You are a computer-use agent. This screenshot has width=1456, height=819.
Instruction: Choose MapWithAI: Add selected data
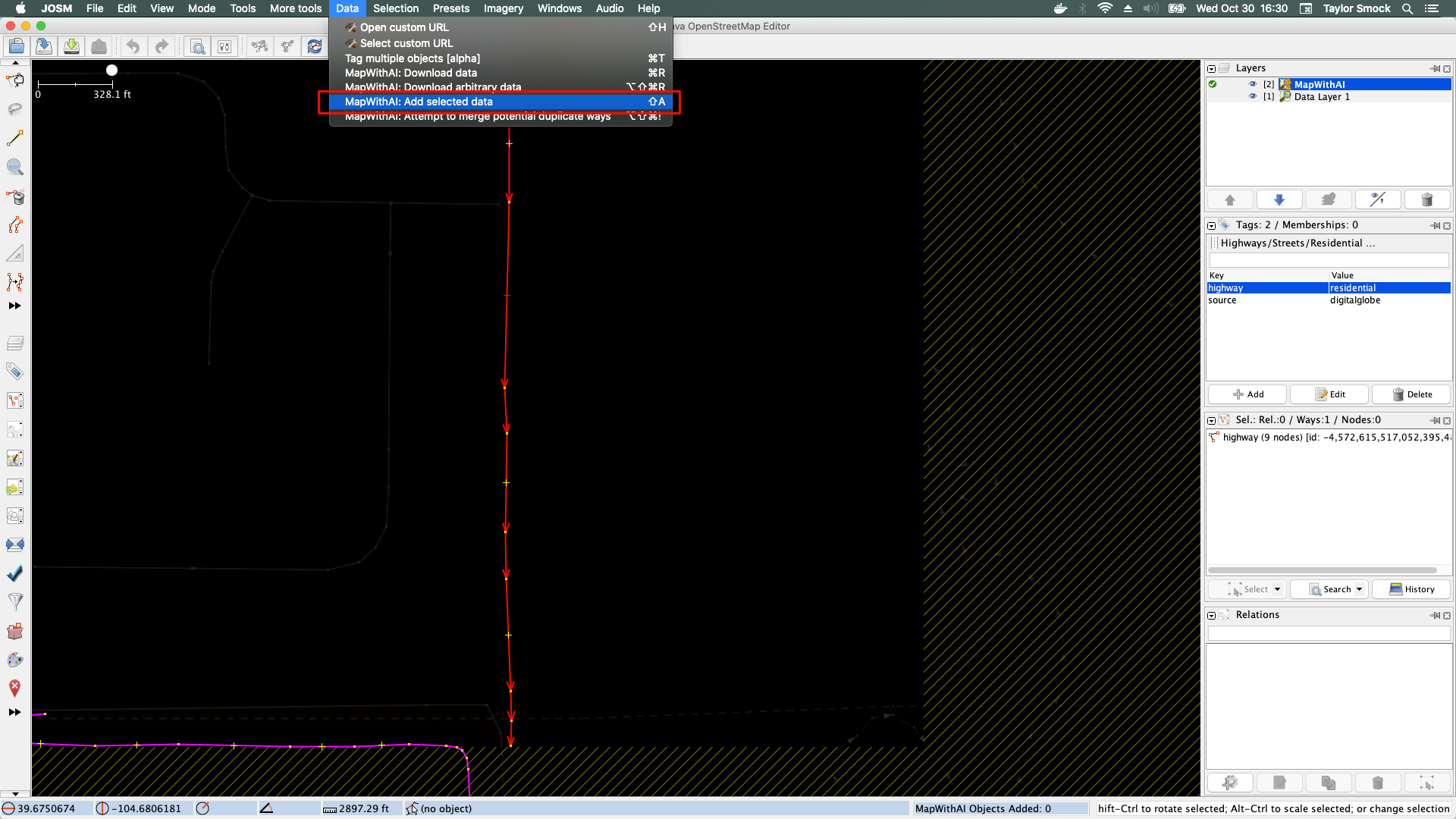pyautogui.click(x=419, y=102)
